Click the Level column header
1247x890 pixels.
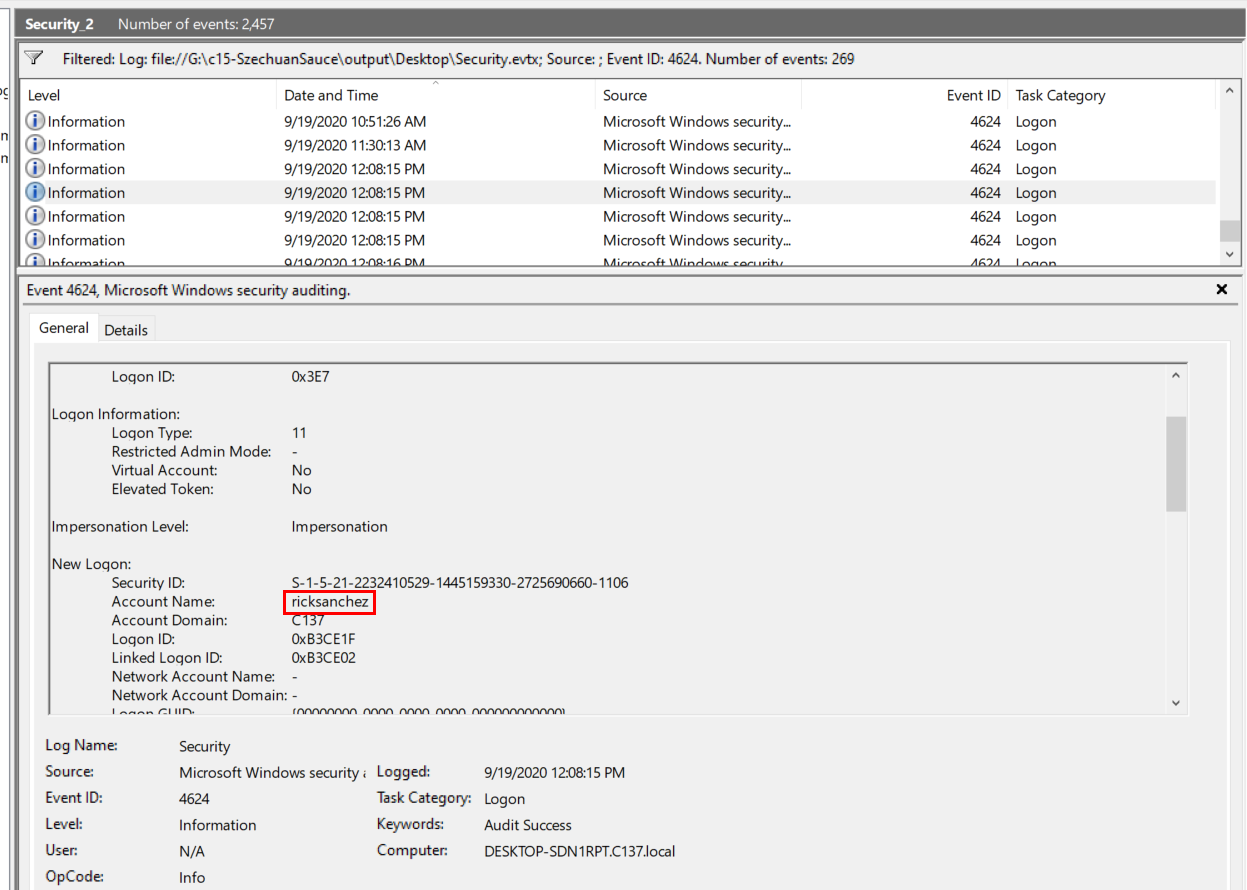coord(44,96)
